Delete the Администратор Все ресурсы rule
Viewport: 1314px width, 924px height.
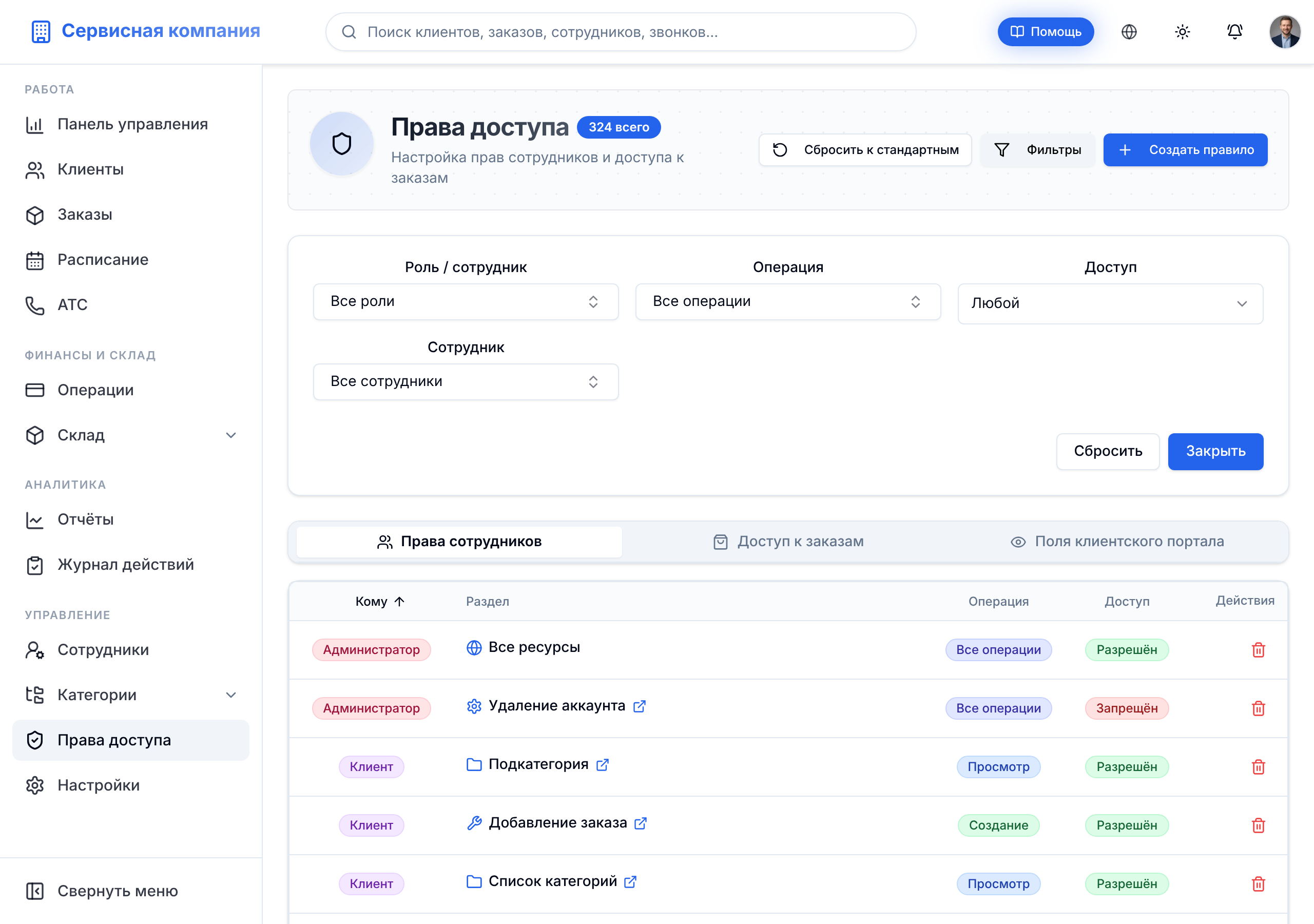click(1258, 650)
